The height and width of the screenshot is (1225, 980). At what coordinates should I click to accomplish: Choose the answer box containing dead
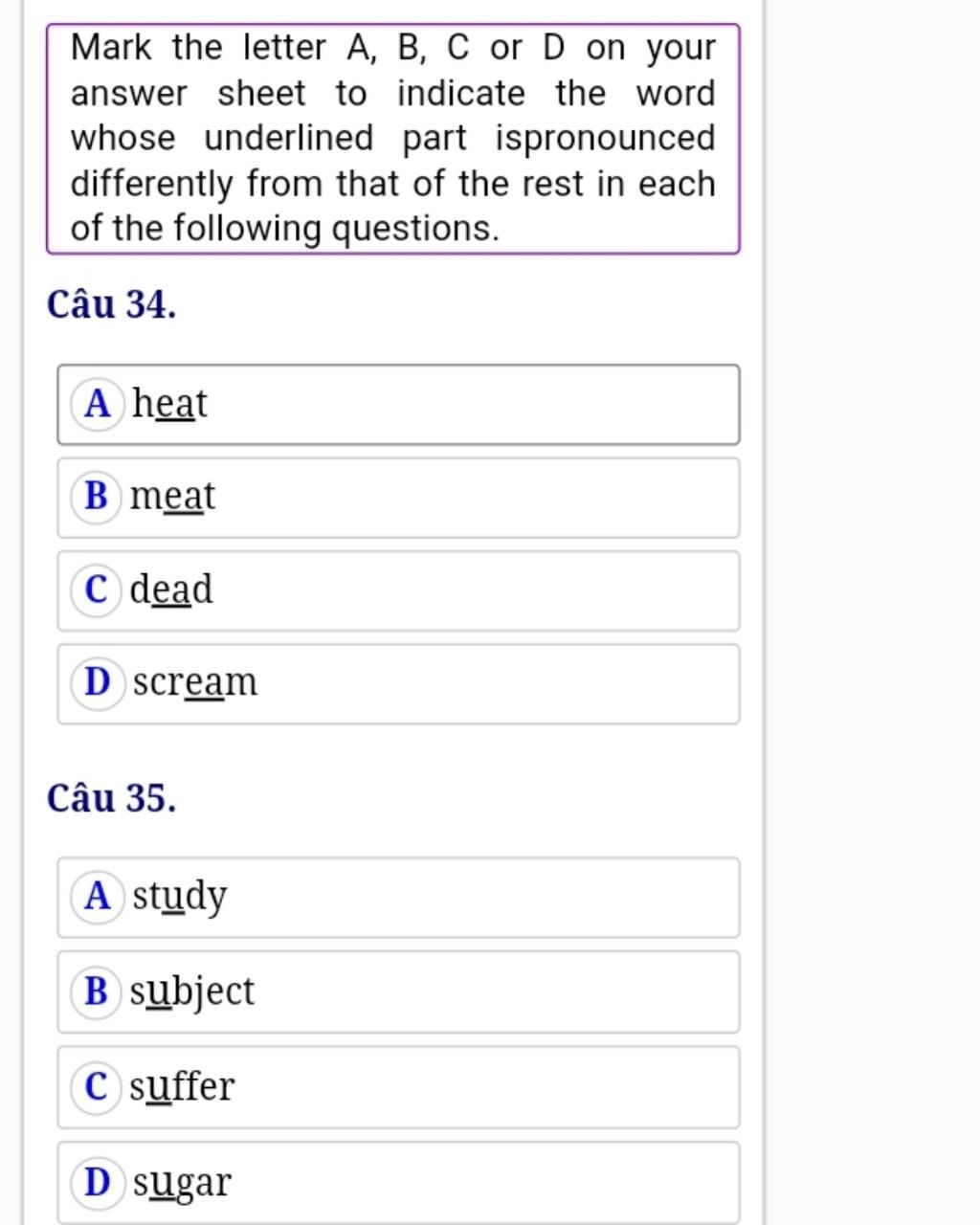point(398,590)
